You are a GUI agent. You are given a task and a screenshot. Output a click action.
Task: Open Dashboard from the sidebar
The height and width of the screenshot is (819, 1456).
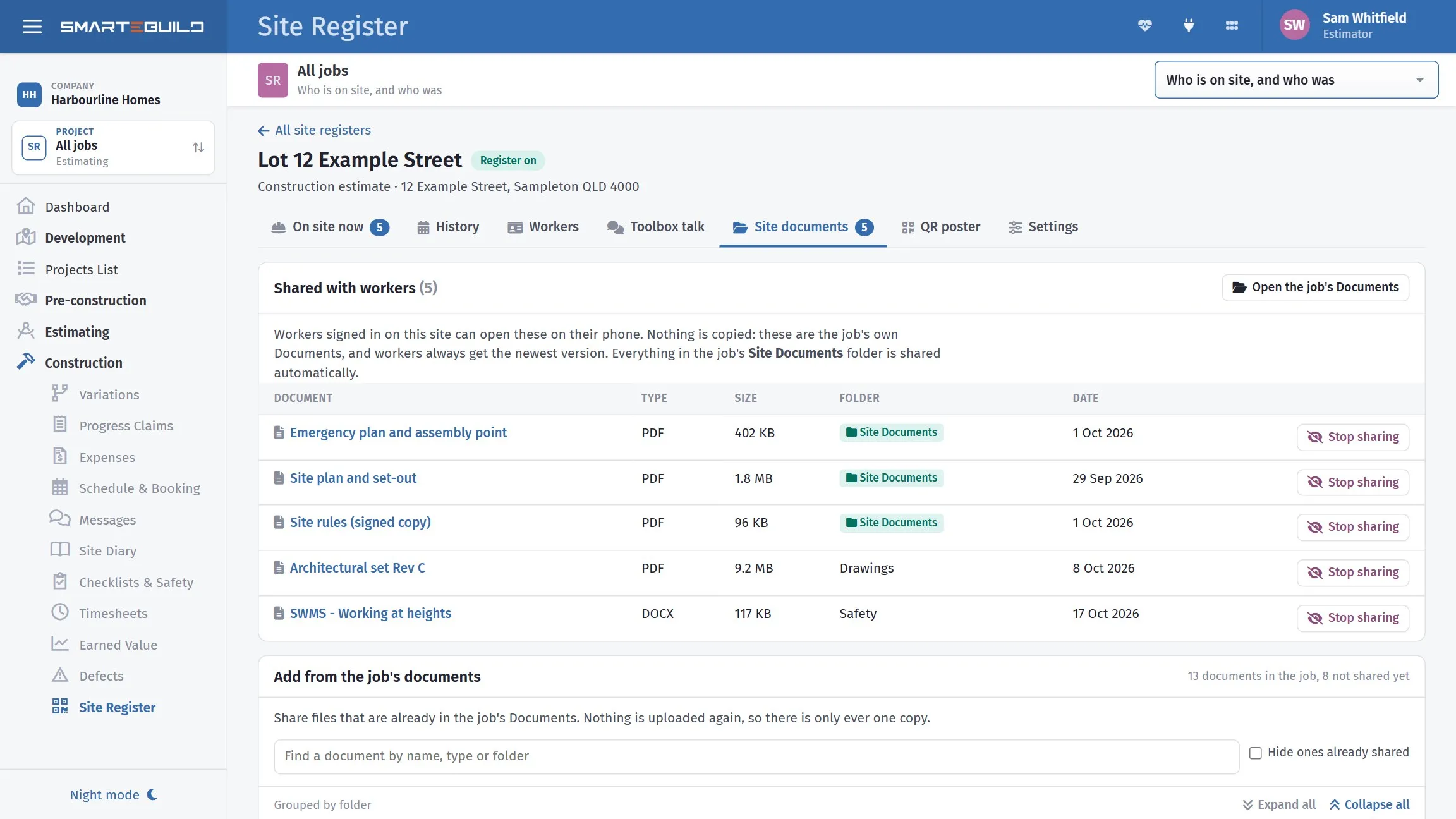(x=77, y=207)
